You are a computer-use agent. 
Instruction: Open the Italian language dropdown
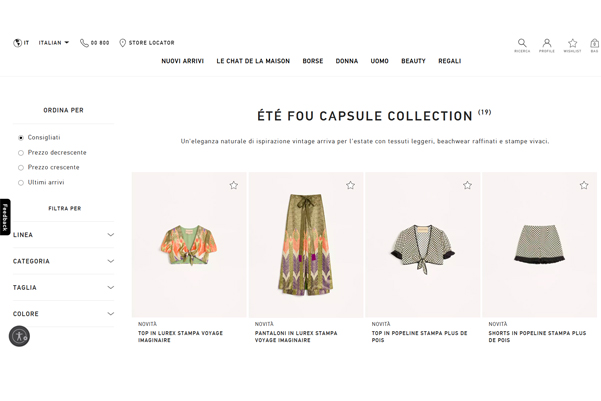[x=54, y=43]
